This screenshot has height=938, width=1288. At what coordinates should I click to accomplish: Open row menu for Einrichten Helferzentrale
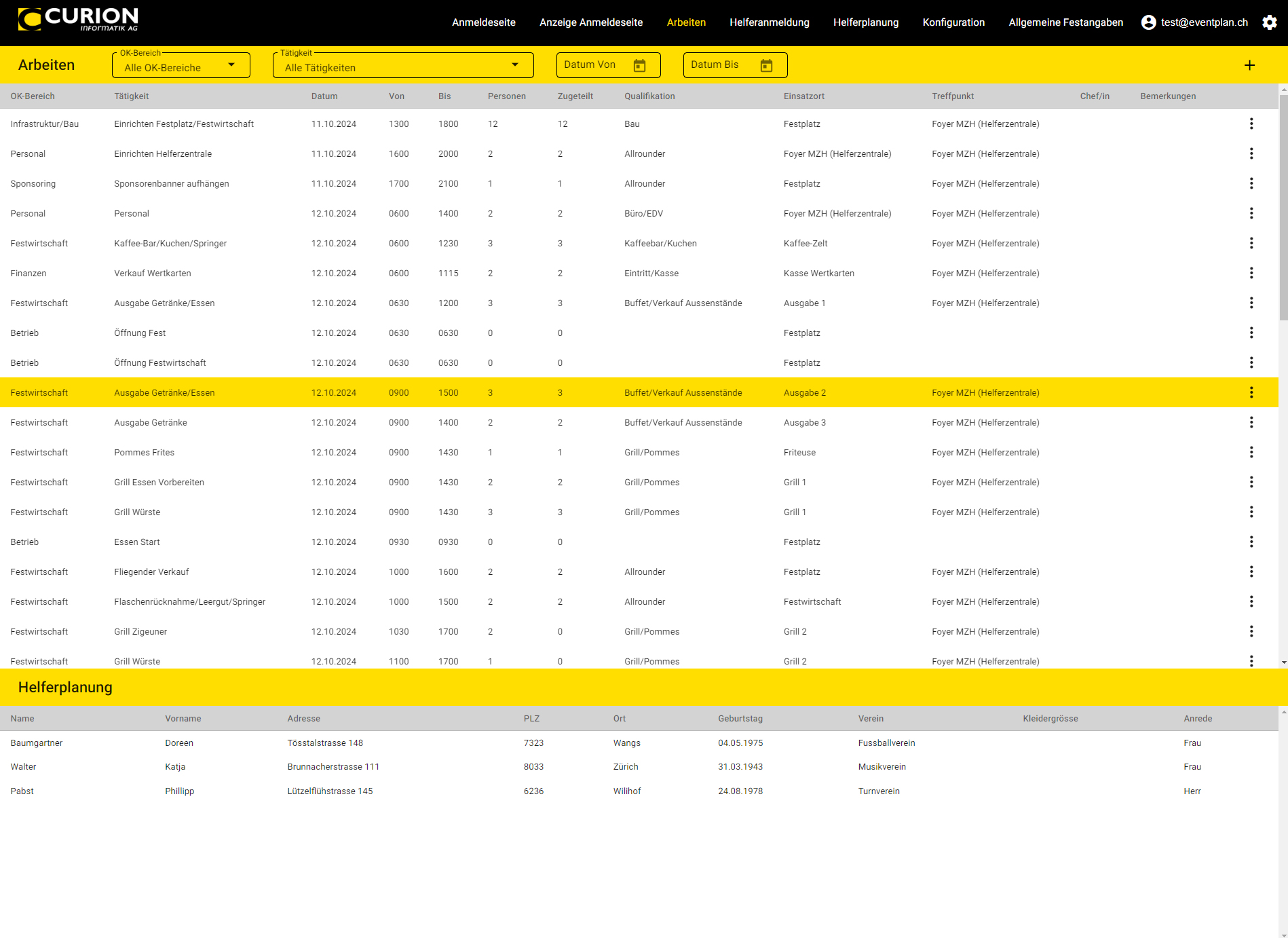(x=1251, y=153)
